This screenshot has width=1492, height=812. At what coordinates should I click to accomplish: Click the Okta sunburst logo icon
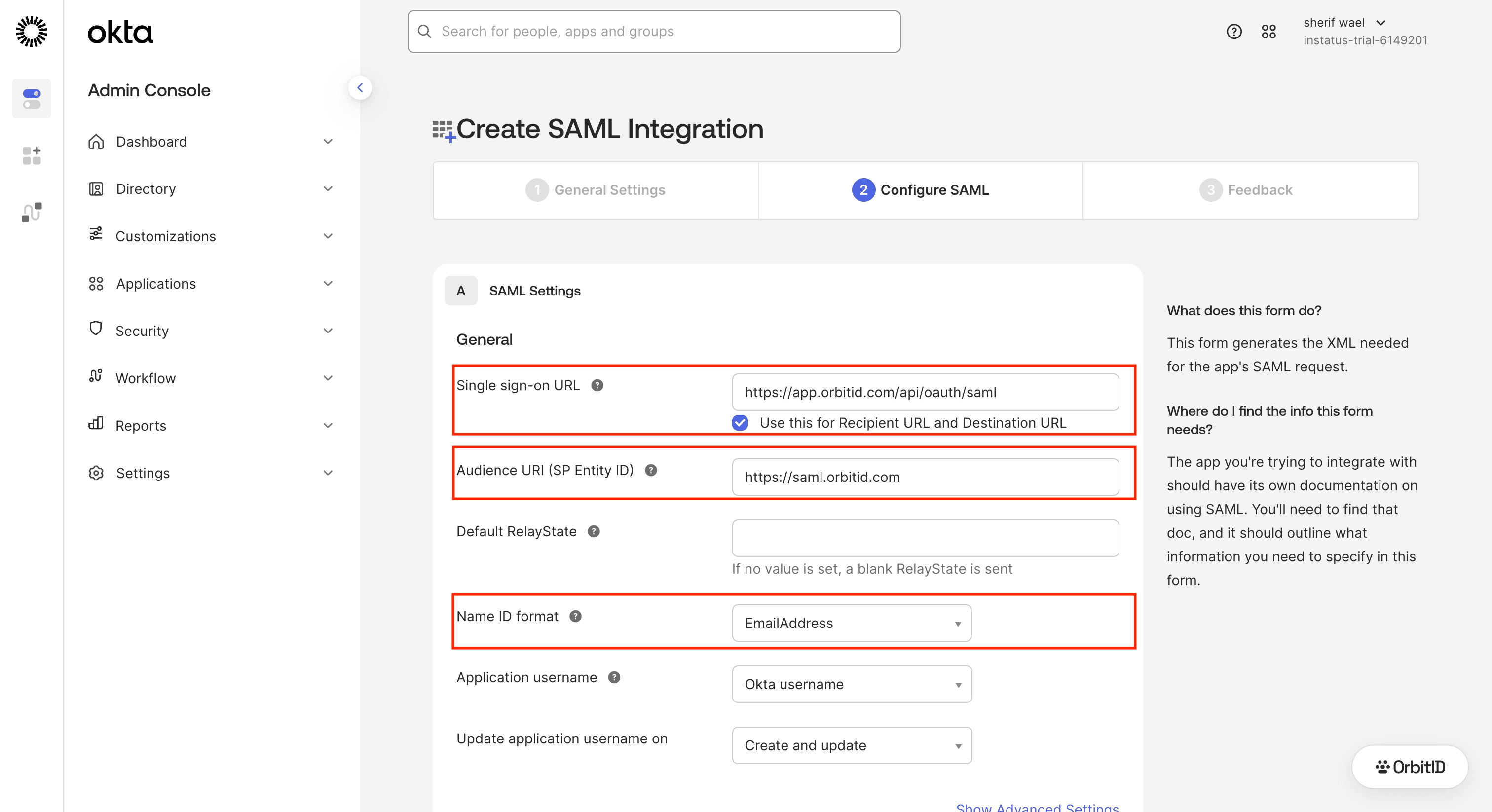[31, 31]
